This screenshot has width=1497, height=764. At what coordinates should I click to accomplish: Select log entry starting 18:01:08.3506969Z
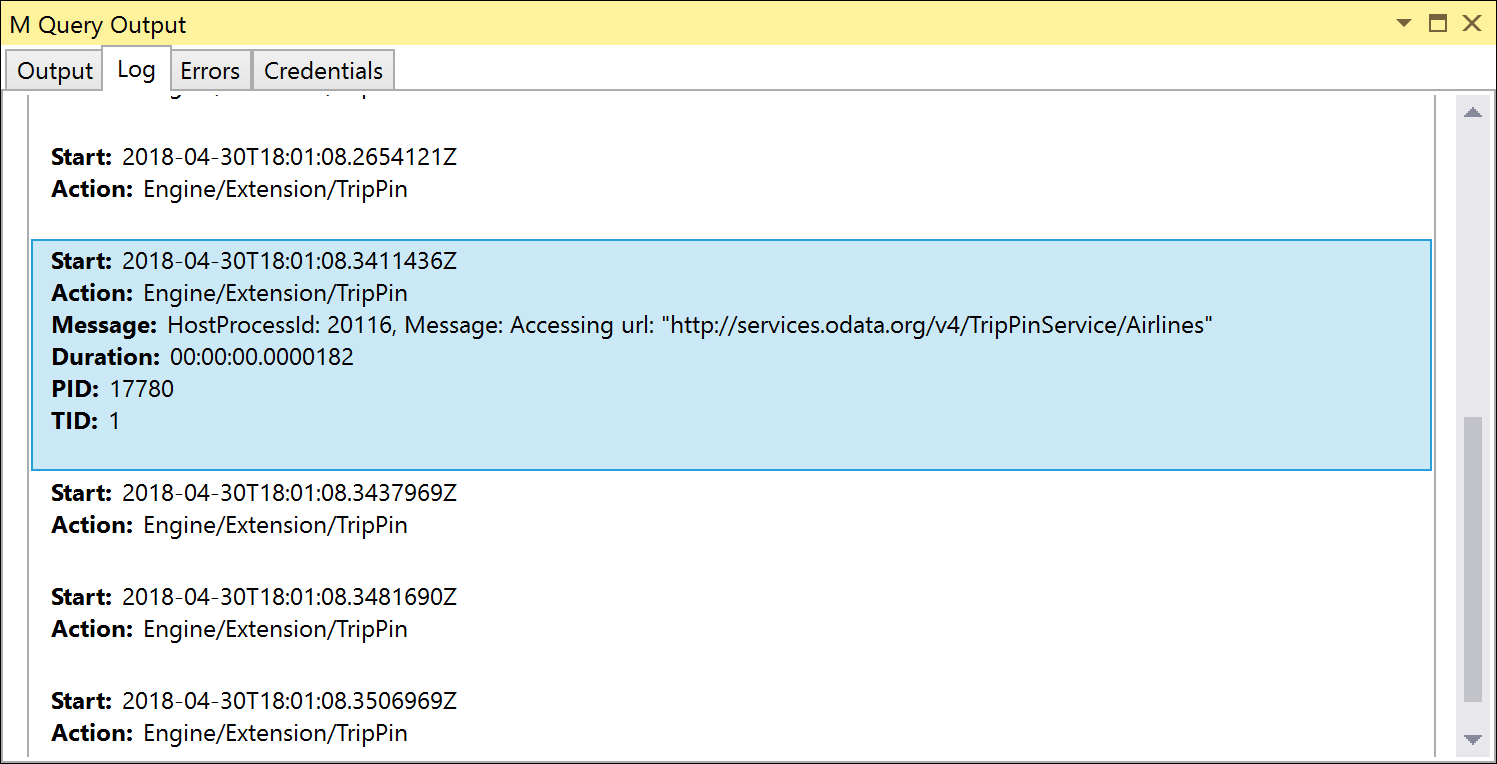click(x=731, y=717)
